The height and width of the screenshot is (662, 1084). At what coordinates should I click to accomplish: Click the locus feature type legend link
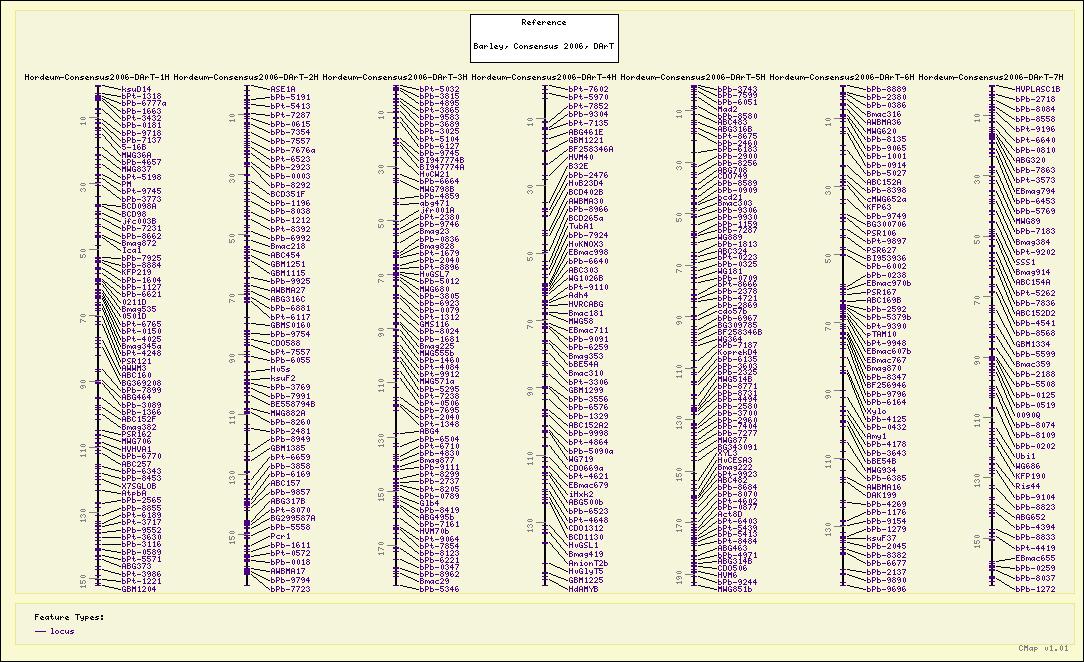pyautogui.click(x=62, y=631)
